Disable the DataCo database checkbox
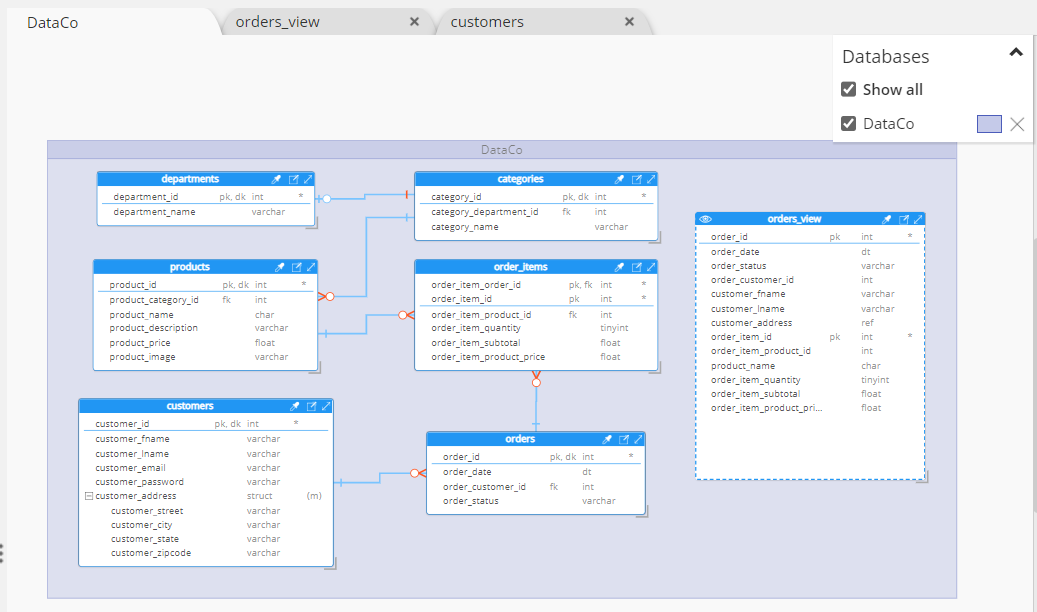The height and width of the screenshot is (612, 1037). pos(851,123)
